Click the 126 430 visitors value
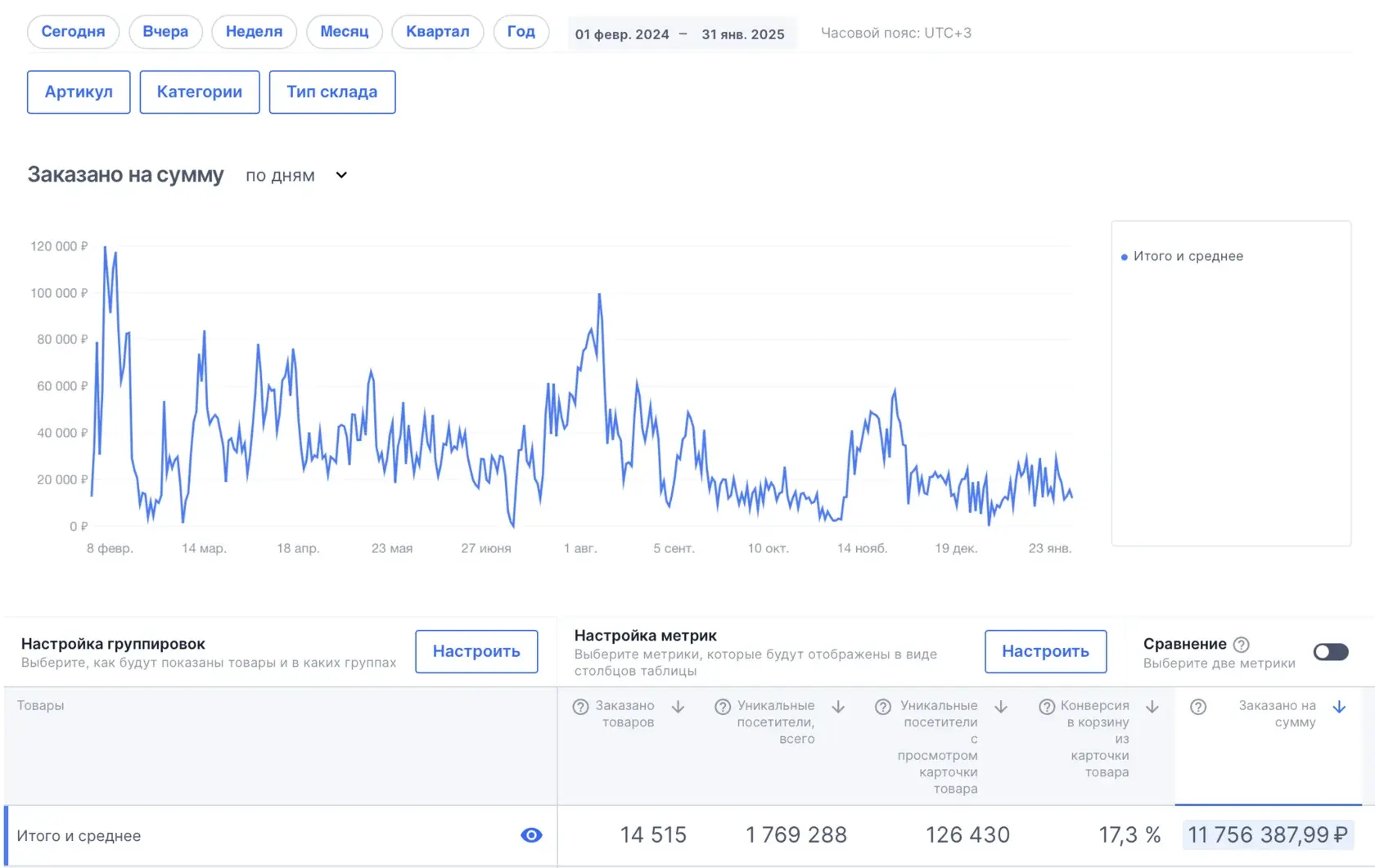Image resolution: width=1375 pixels, height=868 pixels. 968,835
